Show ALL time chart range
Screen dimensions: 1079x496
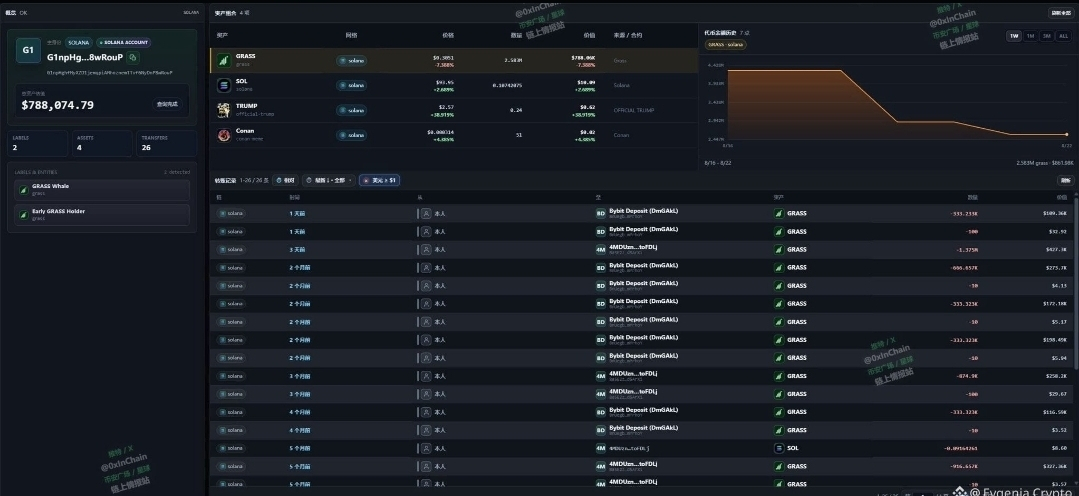[1063, 36]
